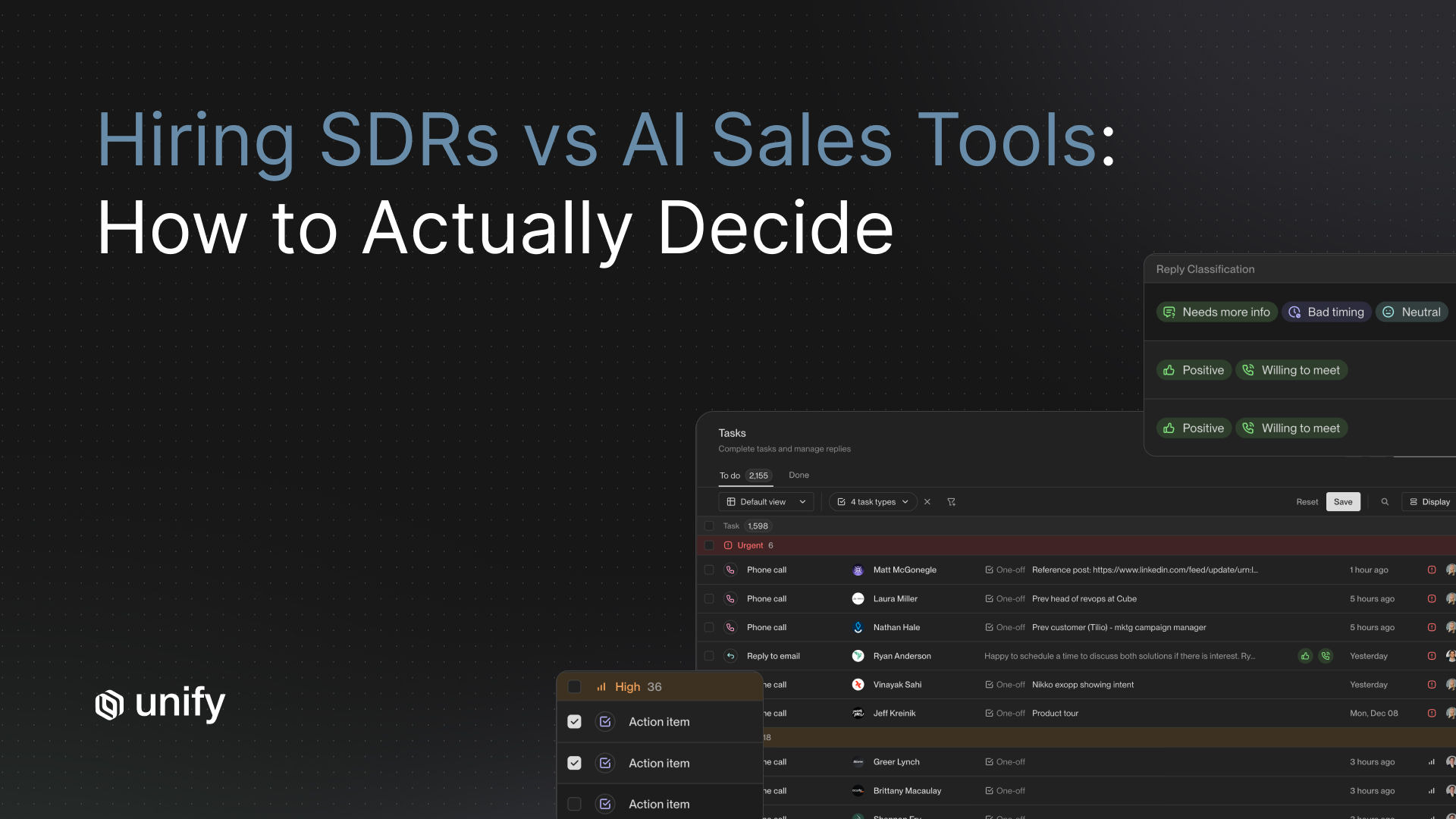Click the search magnifier icon in Tasks toolbar
1456x819 pixels.
click(x=1385, y=502)
